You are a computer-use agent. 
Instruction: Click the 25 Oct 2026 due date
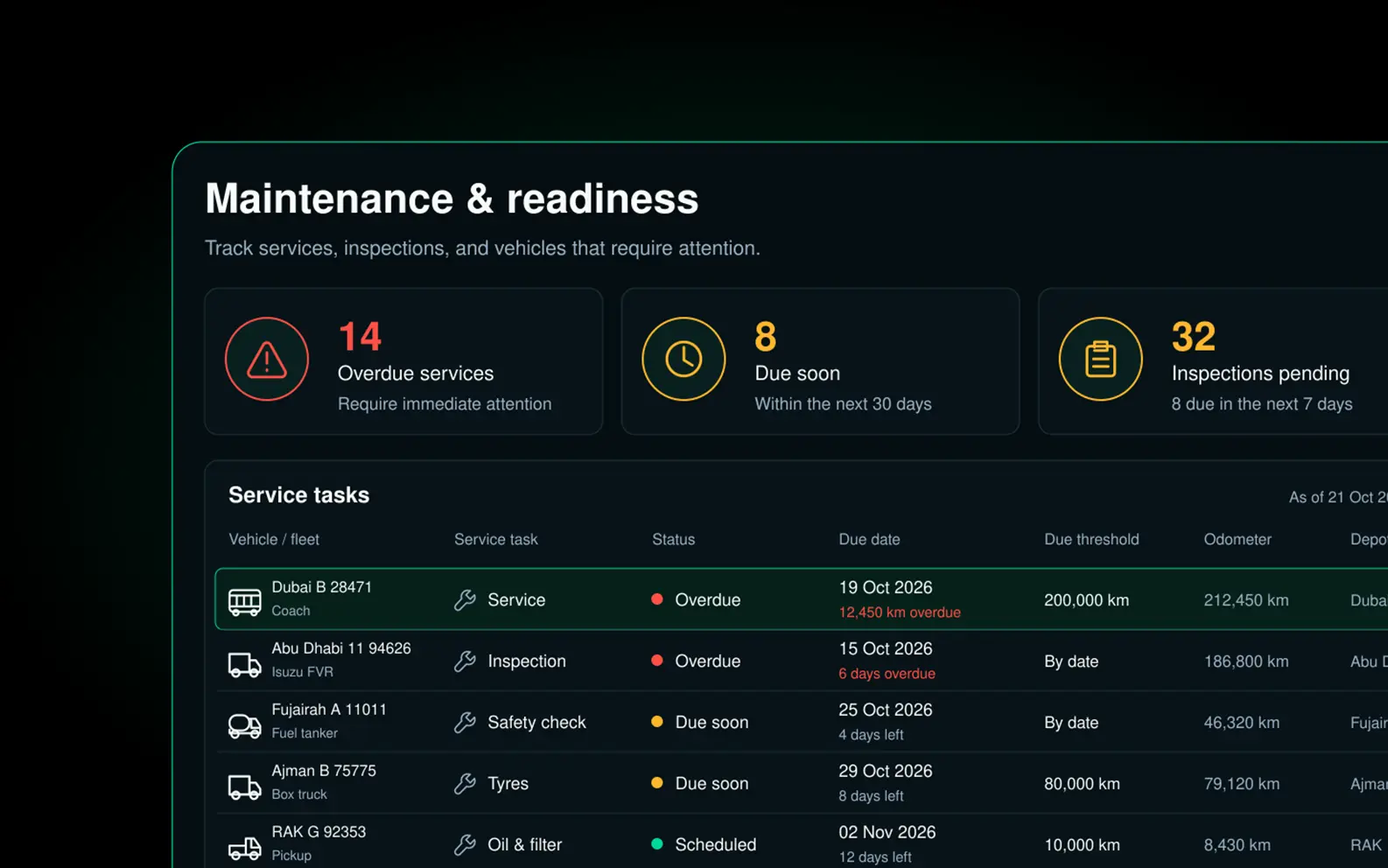coord(886,710)
